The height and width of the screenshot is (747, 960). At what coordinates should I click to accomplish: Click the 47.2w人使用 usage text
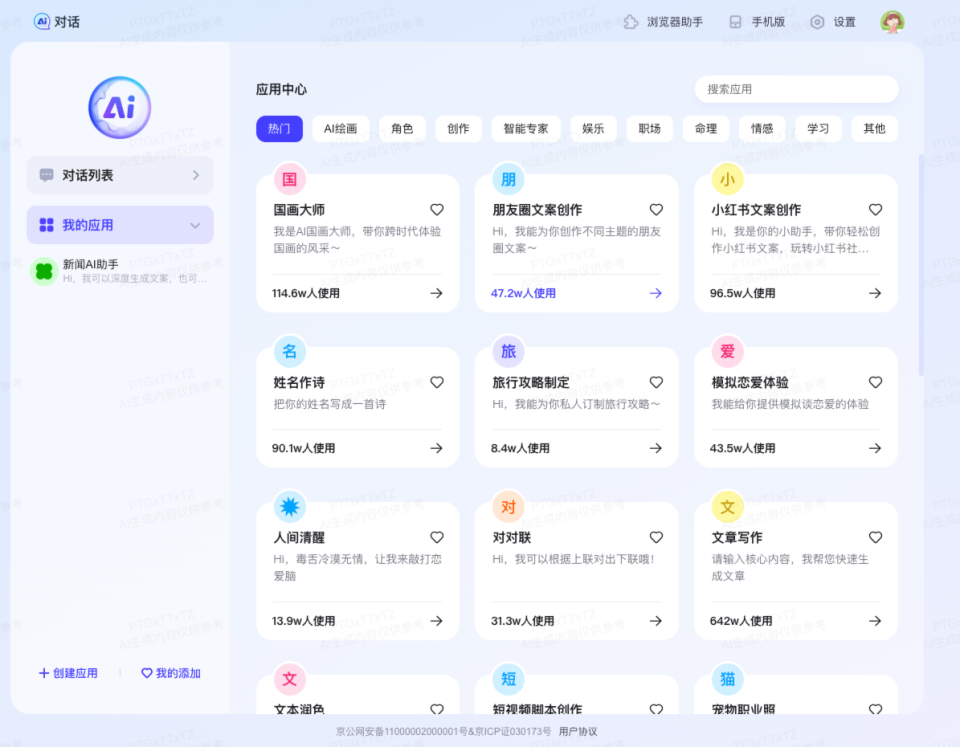click(x=523, y=293)
